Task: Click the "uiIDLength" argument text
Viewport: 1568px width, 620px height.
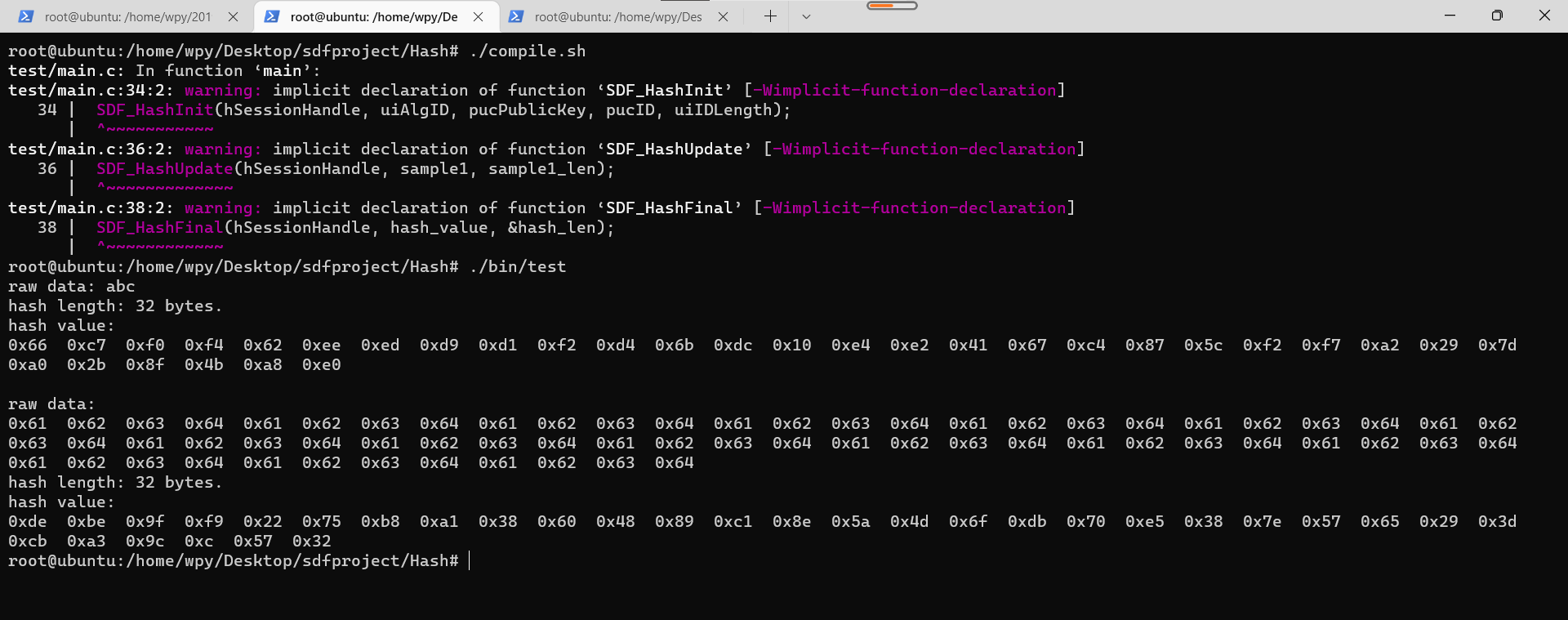Action: tap(724, 109)
